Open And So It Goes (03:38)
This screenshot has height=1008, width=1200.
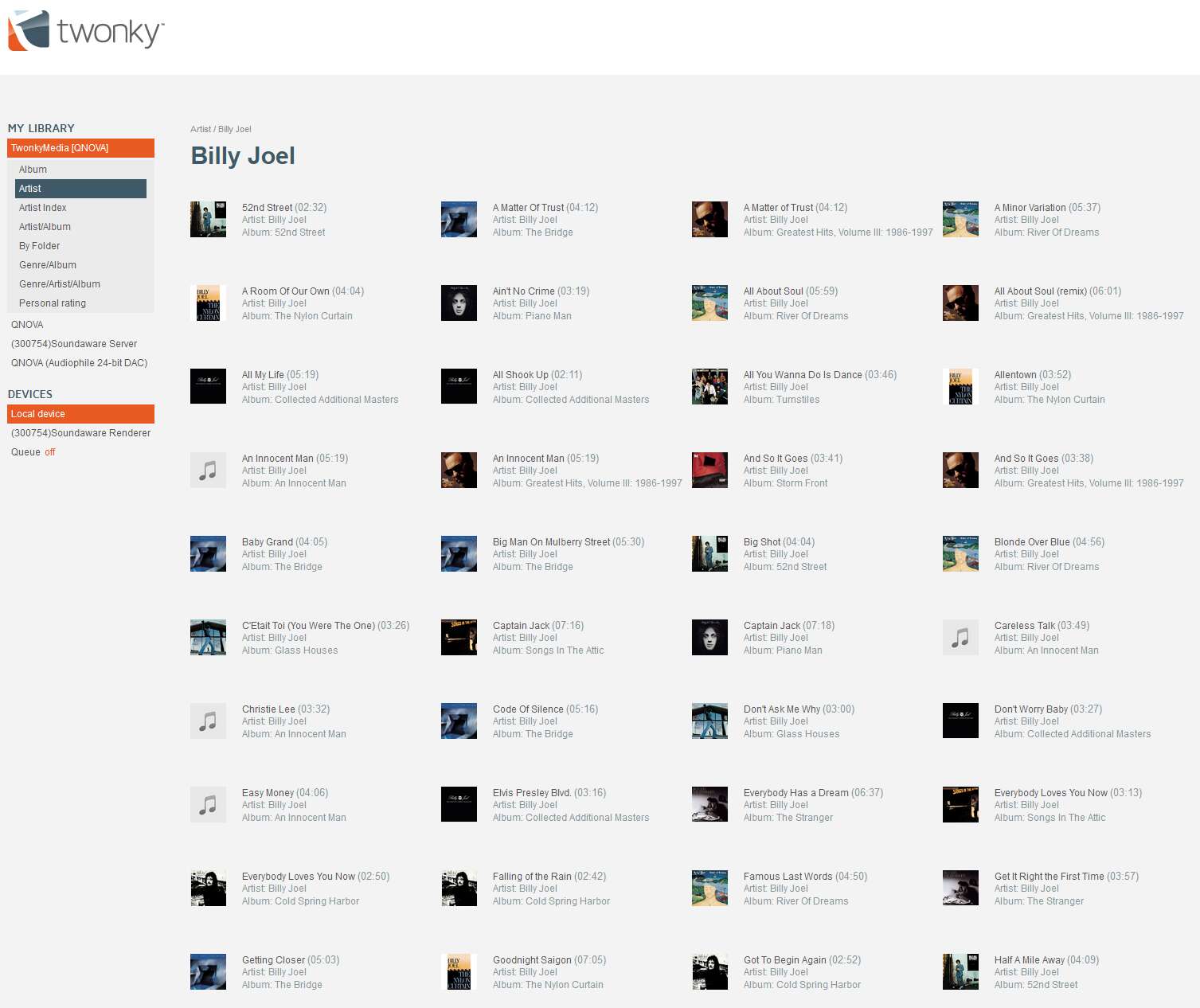(x=1026, y=459)
